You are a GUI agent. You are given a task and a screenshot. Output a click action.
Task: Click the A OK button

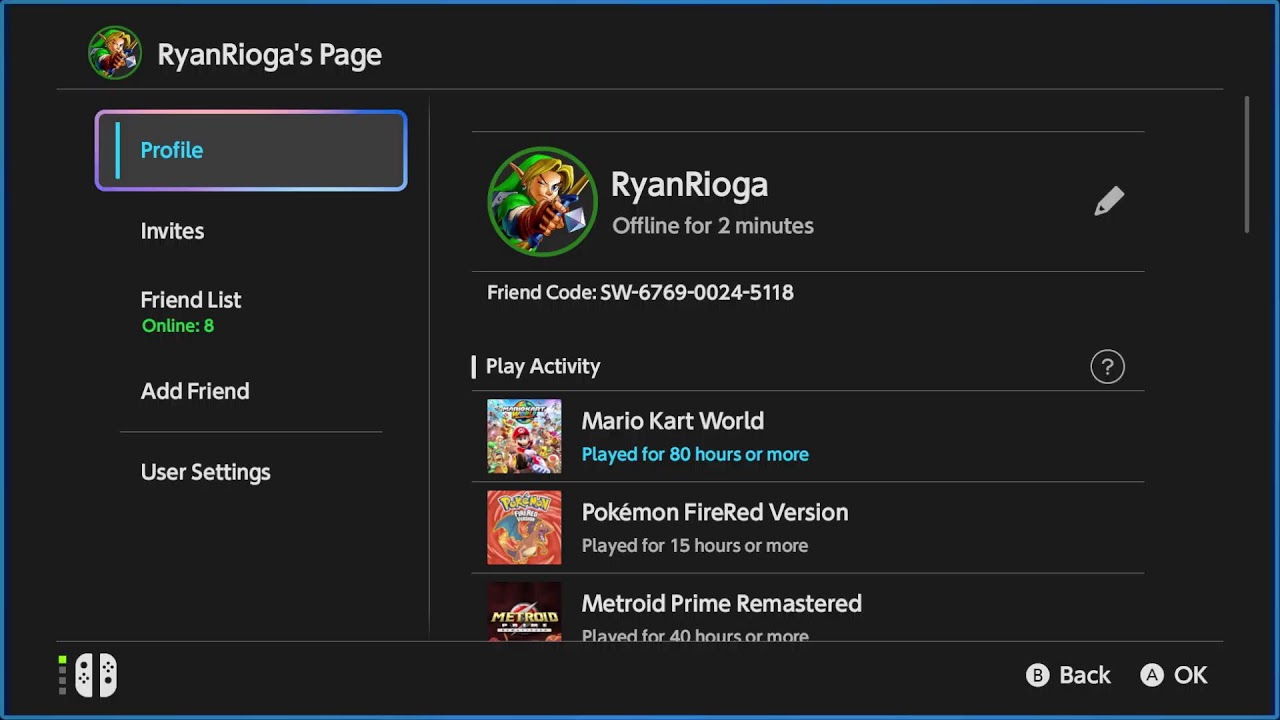[x=1174, y=676]
